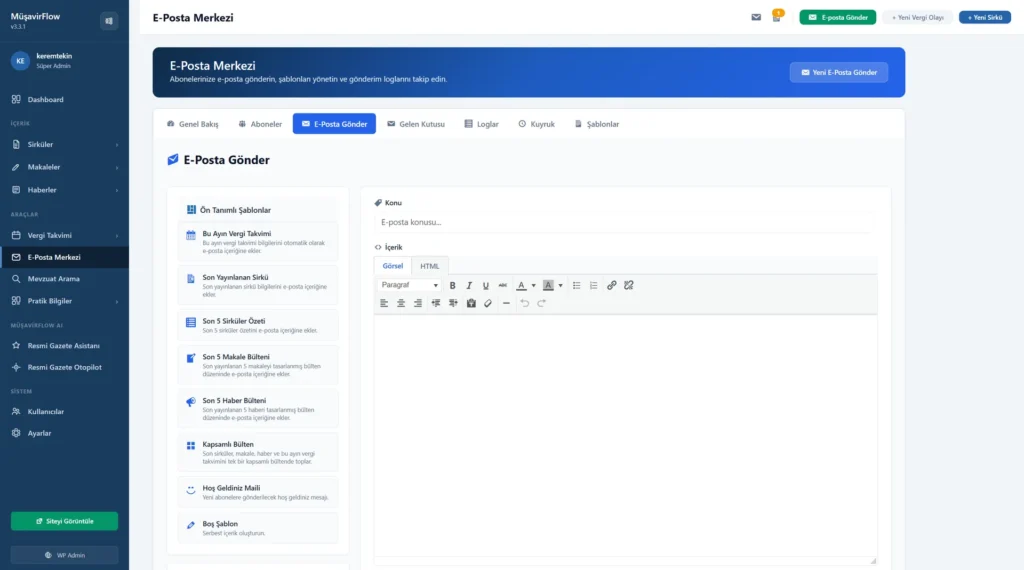Select the Bu Ayın Vergi Takvimi template
Screen dimensions: 1024x570
click(258, 242)
